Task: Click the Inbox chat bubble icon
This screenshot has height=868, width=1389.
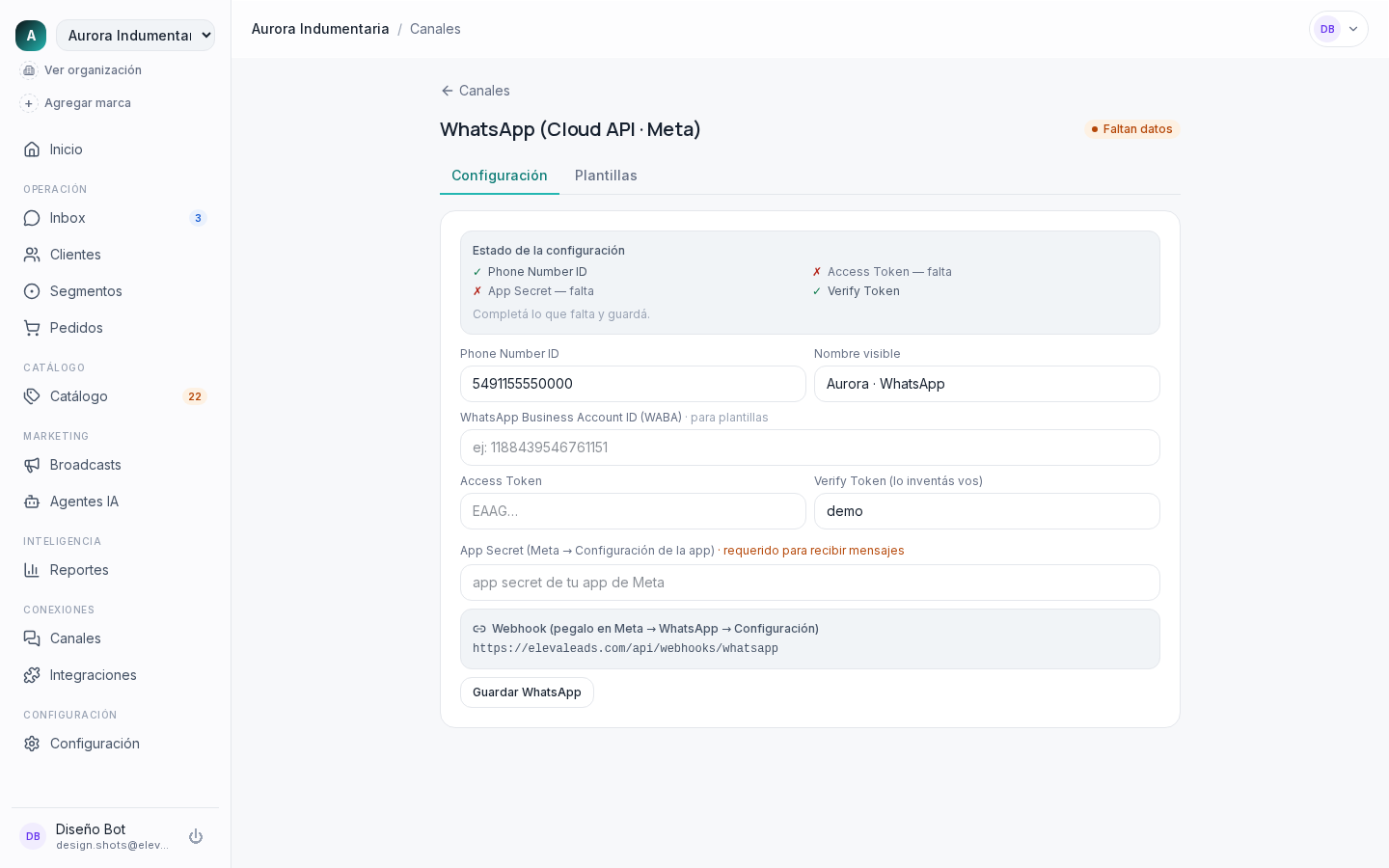Action: coord(32,218)
